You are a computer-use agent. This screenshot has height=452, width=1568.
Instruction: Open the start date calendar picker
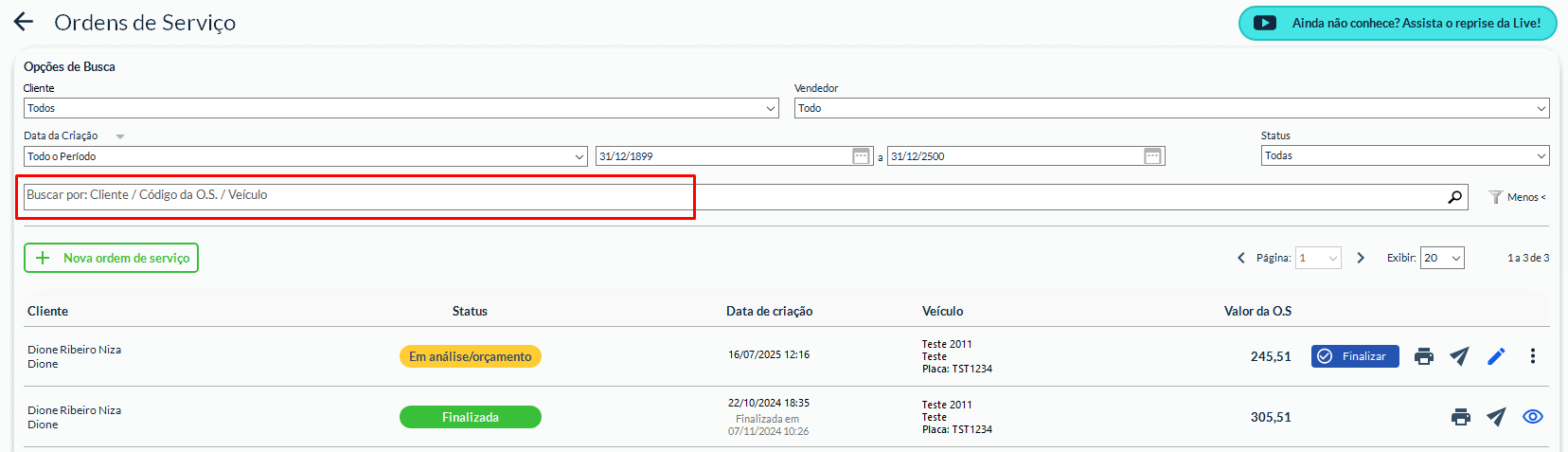point(861,156)
